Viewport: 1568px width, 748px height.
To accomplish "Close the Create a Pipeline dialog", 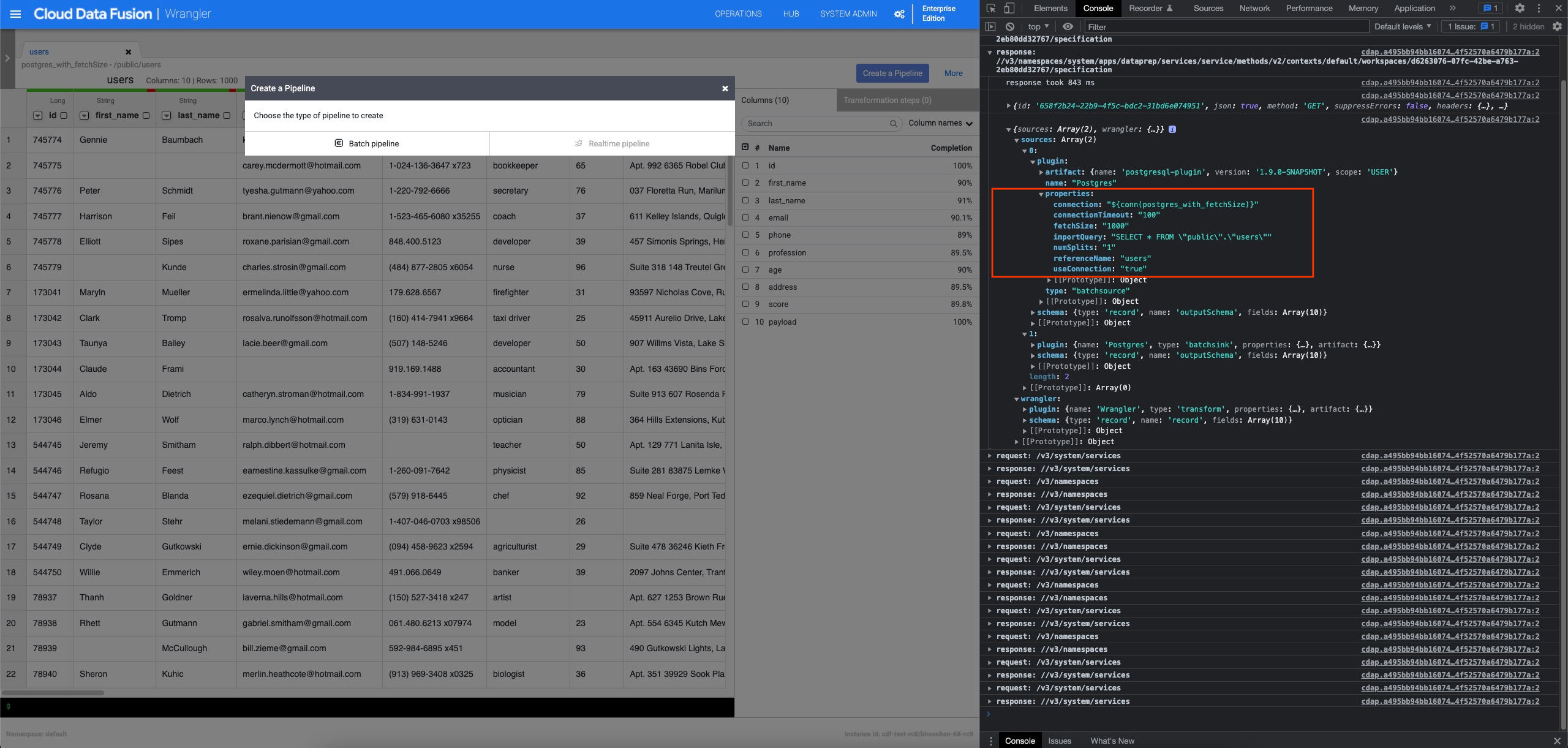I will pos(725,88).
